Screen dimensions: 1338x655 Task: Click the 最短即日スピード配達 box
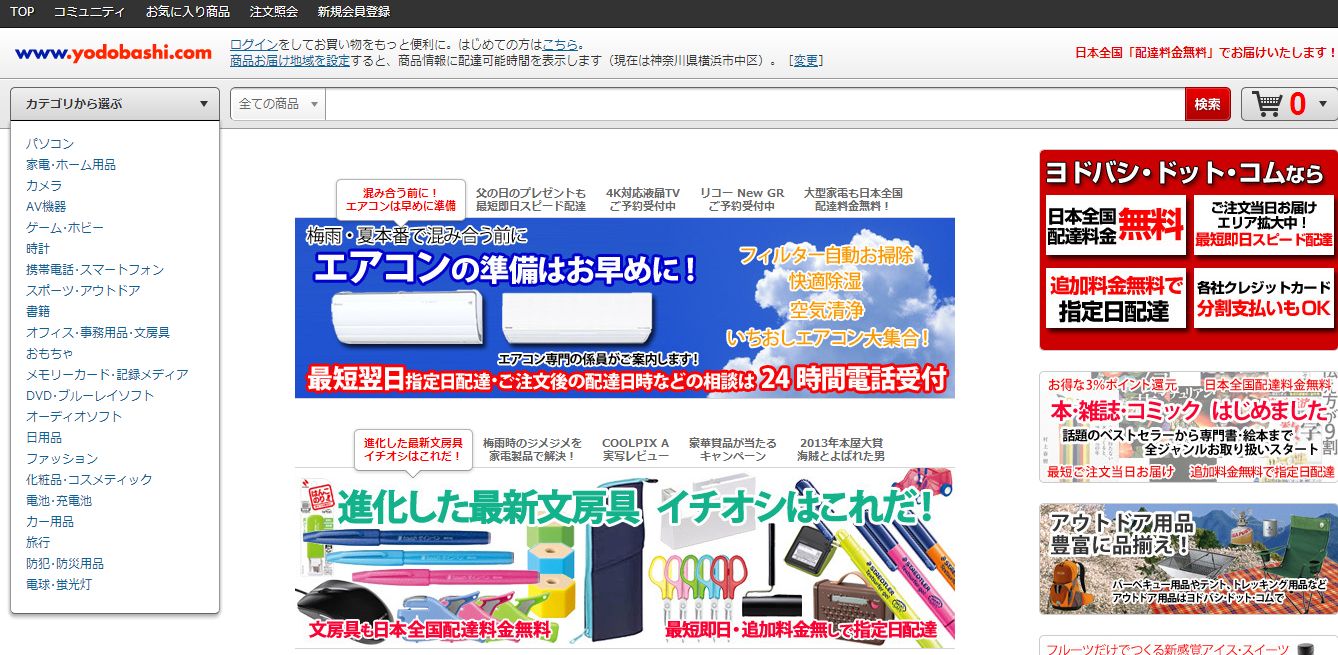[x=1264, y=225]
